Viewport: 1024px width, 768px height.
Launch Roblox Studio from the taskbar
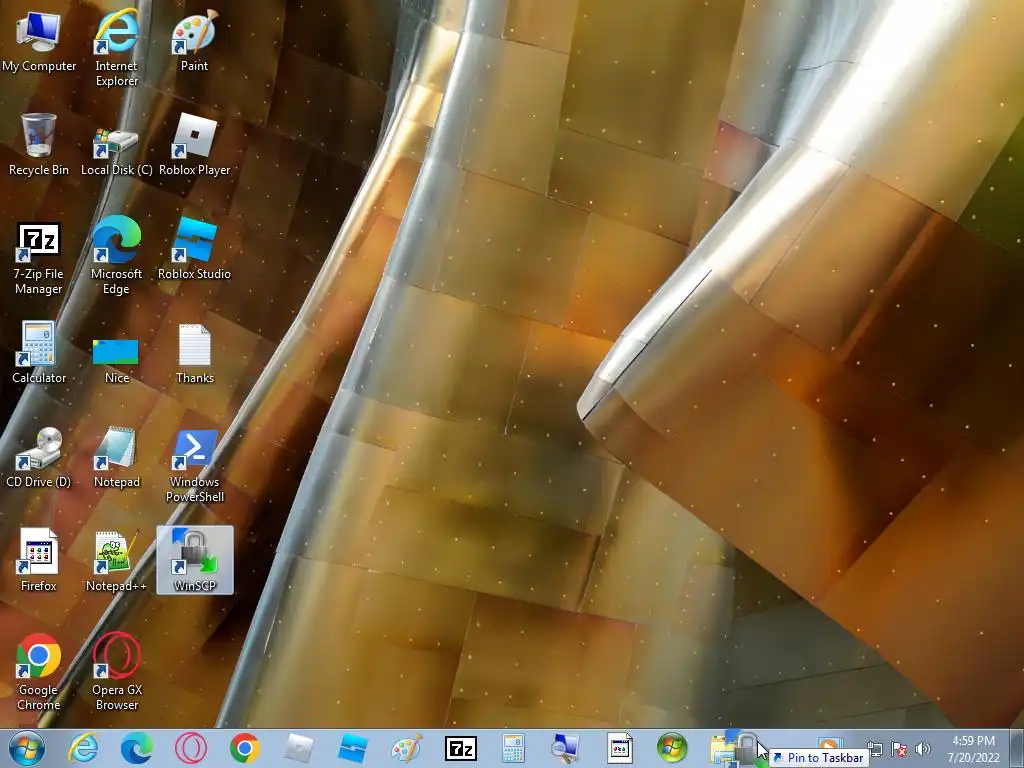point(353,748)
